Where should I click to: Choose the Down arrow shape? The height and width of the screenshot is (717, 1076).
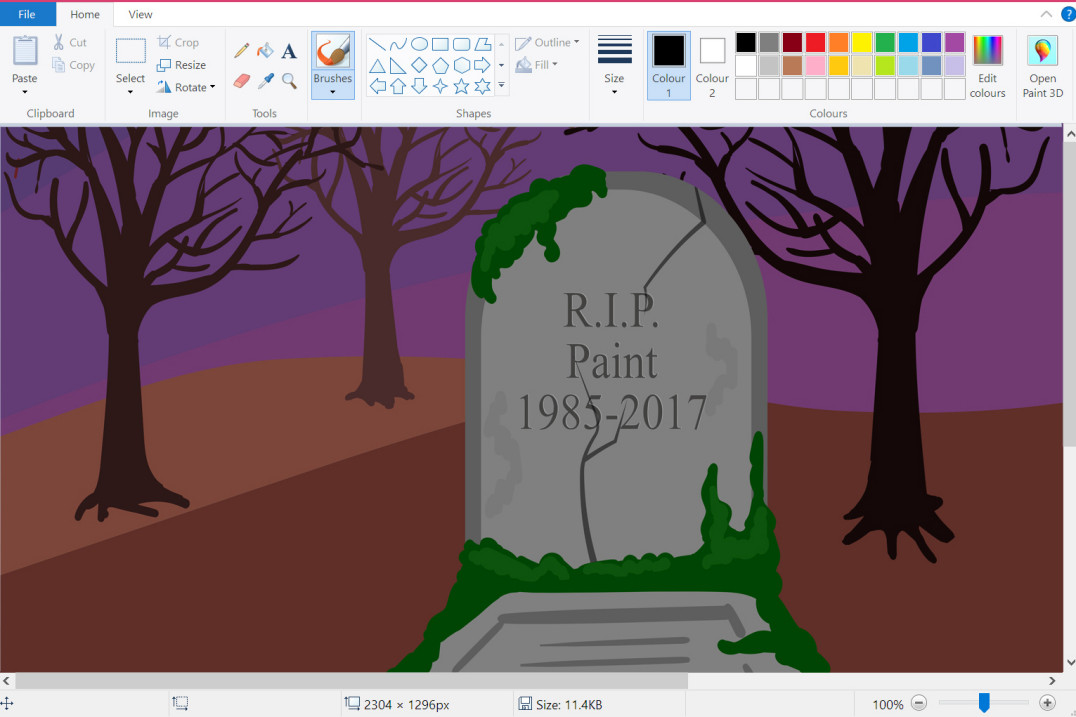coord(419,86)
